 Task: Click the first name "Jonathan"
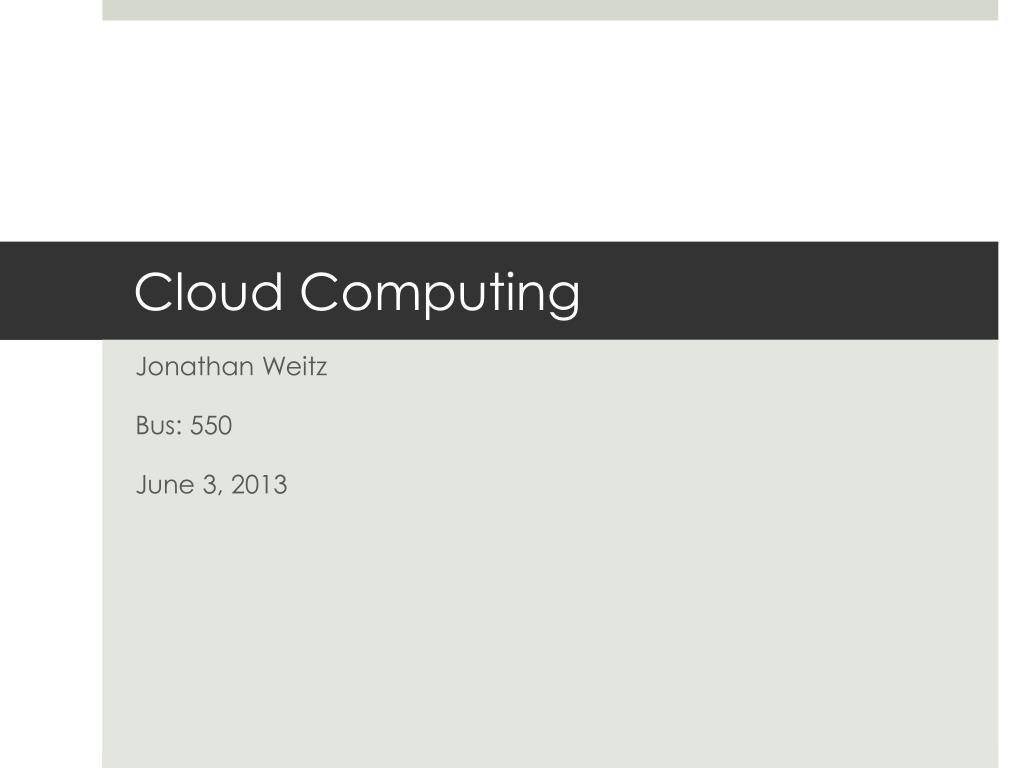tap(195, 366)
